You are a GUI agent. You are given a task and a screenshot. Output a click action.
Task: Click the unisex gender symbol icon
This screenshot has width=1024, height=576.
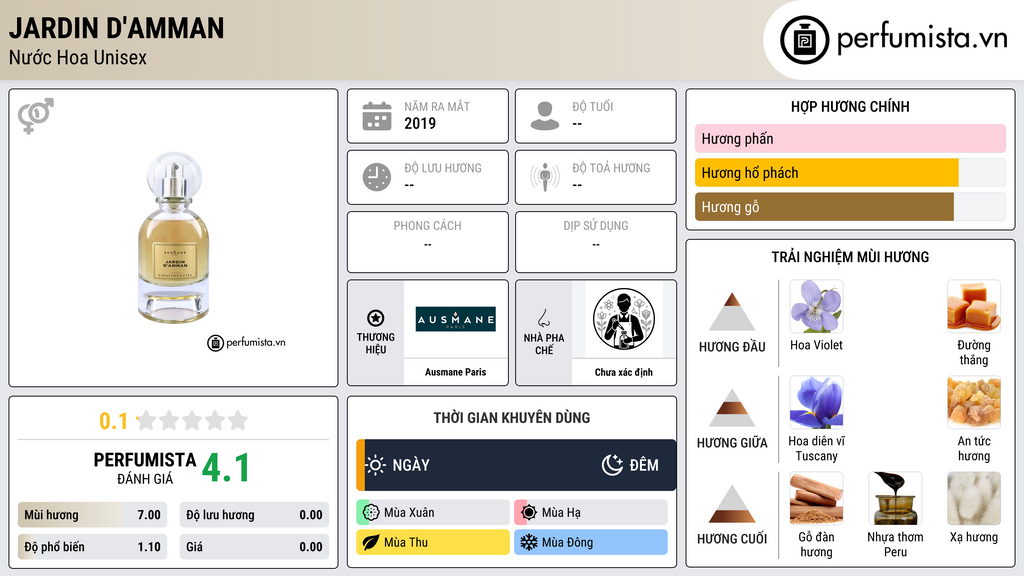coord(36,115)
